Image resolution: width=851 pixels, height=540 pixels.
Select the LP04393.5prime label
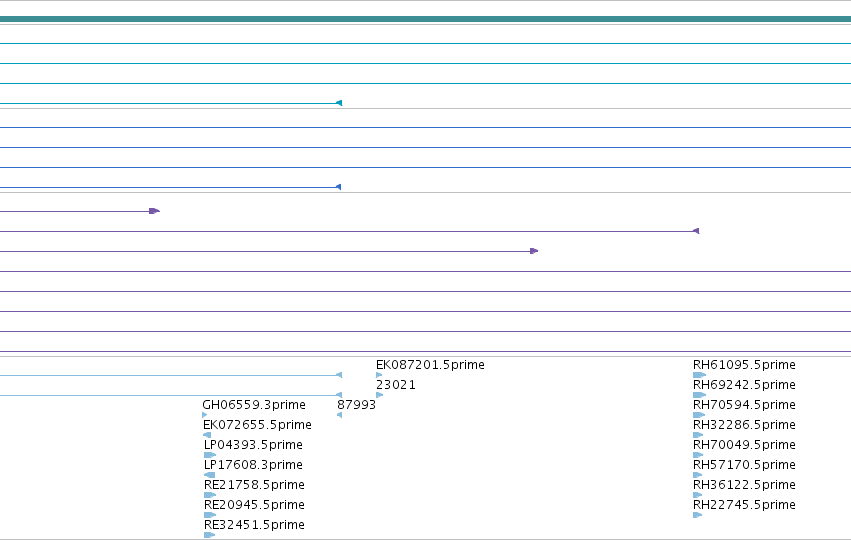click(x=253, y=445)
